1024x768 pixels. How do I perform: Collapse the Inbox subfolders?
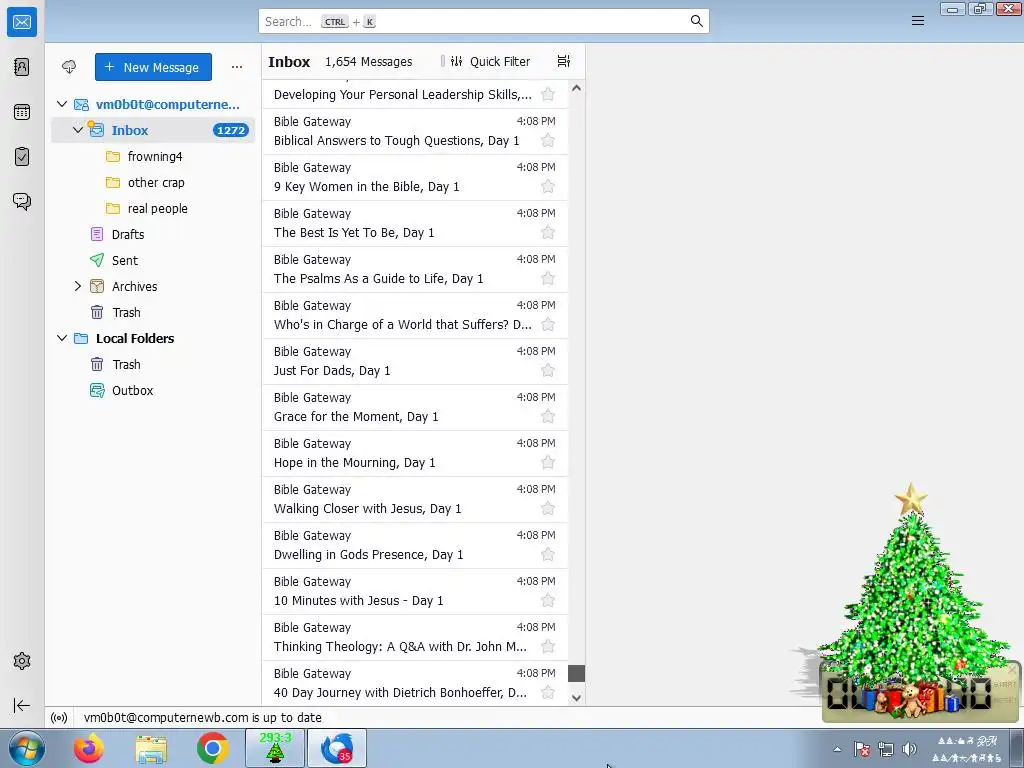pyautogui.click(x=78, y=130)
